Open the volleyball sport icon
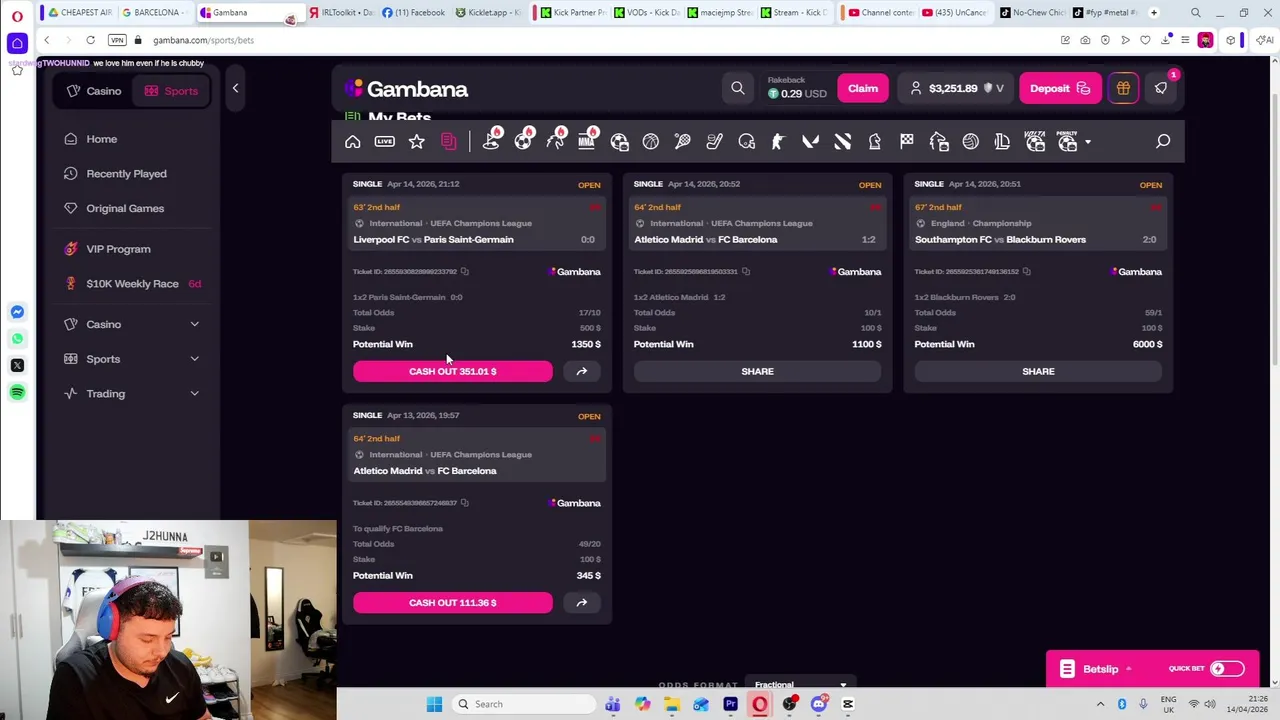 click(971, 142)
